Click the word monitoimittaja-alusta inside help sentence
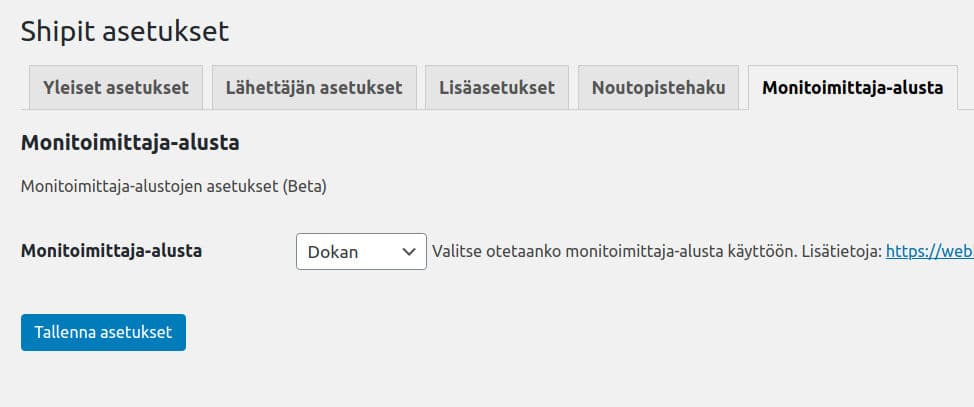The height and width of the screenshot is (407, 974). pyautogui.click(x=644, y=252)
